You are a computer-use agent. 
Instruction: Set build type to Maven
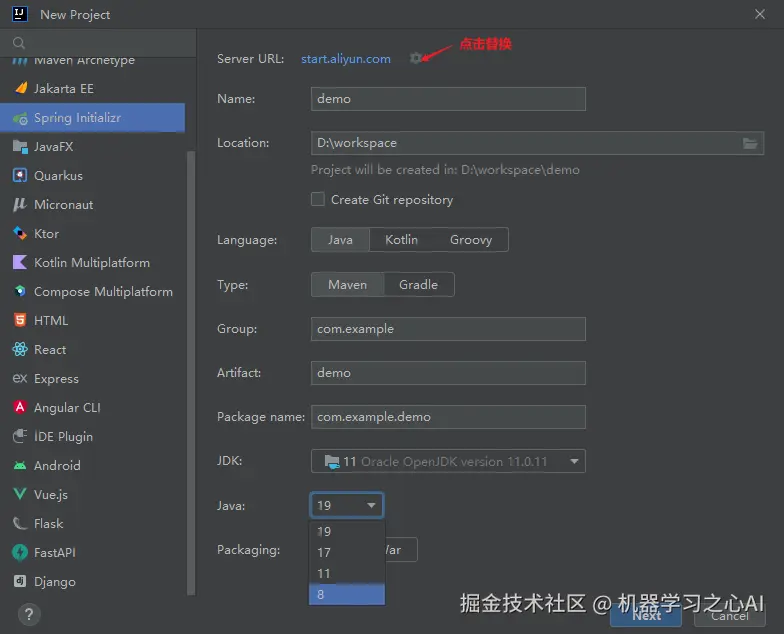coord(348,285)
